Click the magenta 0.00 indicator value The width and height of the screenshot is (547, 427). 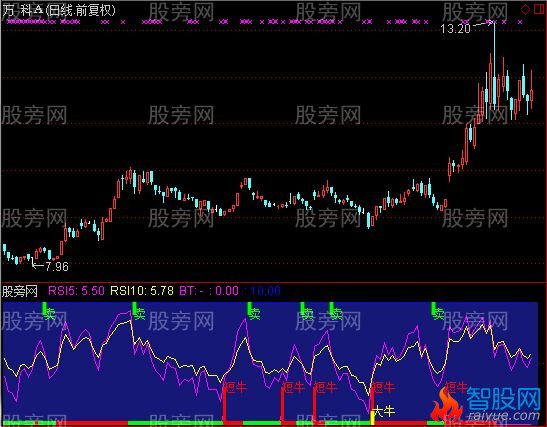click(227, 291)
